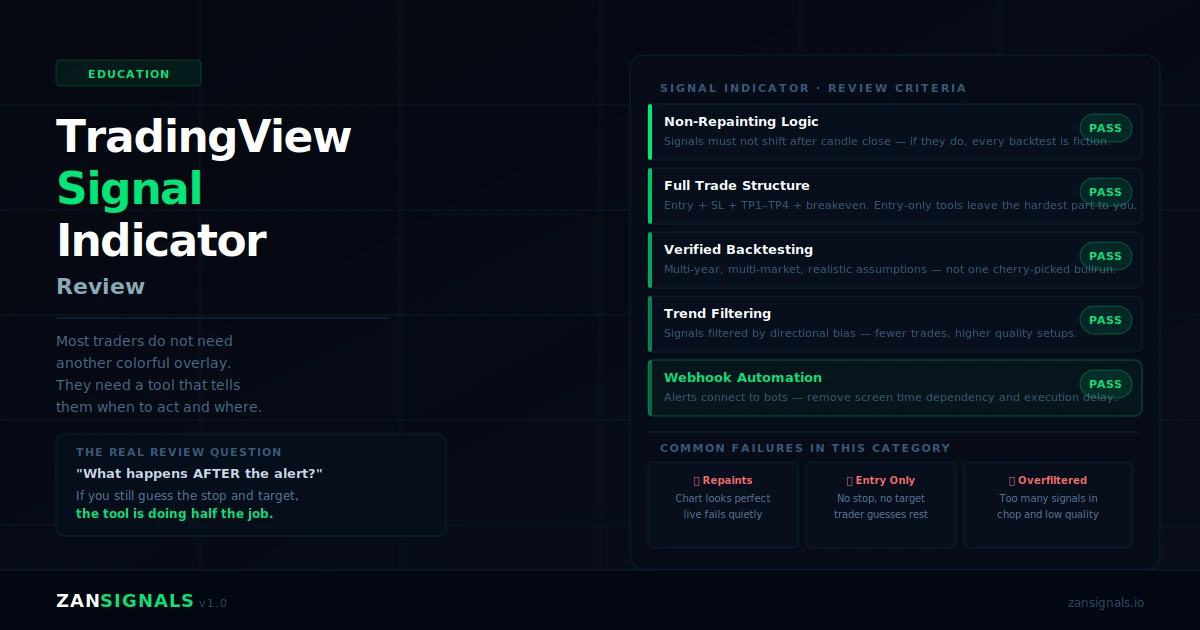Click 'Signals filtered by directional bias' description
Viewport: 1200px width, 630px height.
[x=870, y=333]
